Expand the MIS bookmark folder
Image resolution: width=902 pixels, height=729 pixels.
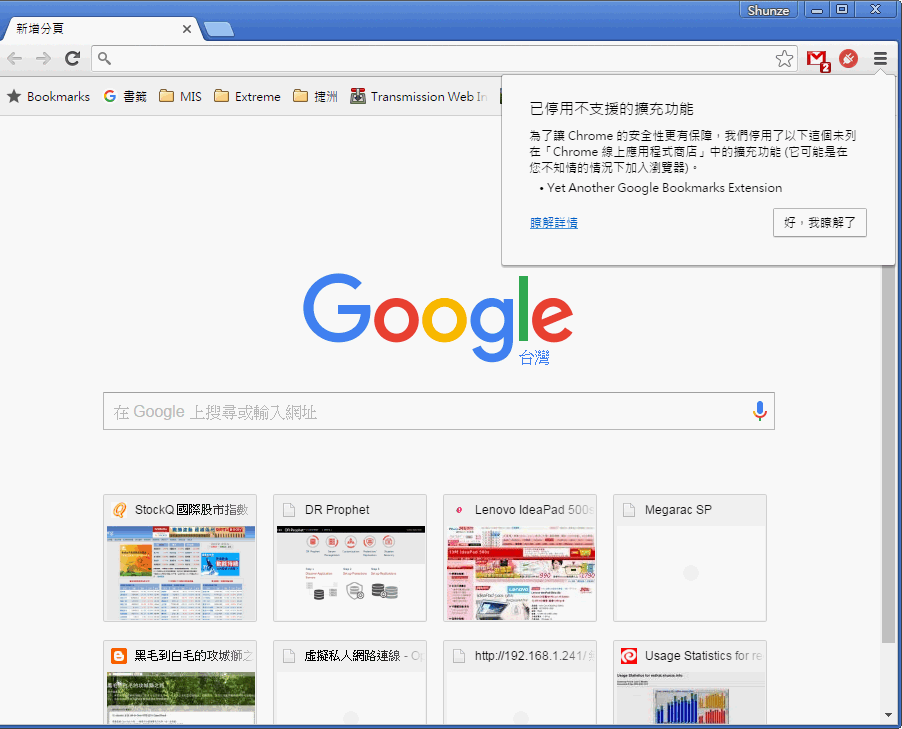180,96
